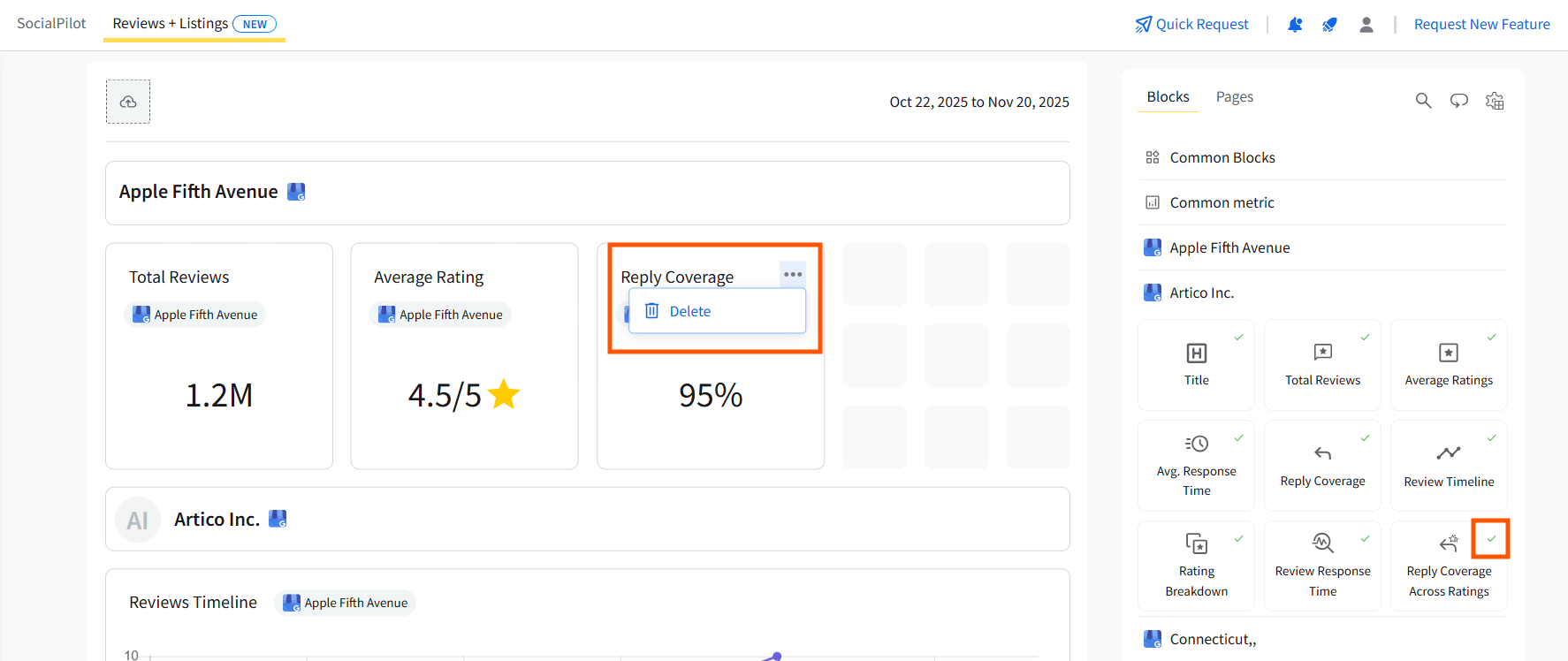Expand the Common Blocks section

click(1322, 157)
